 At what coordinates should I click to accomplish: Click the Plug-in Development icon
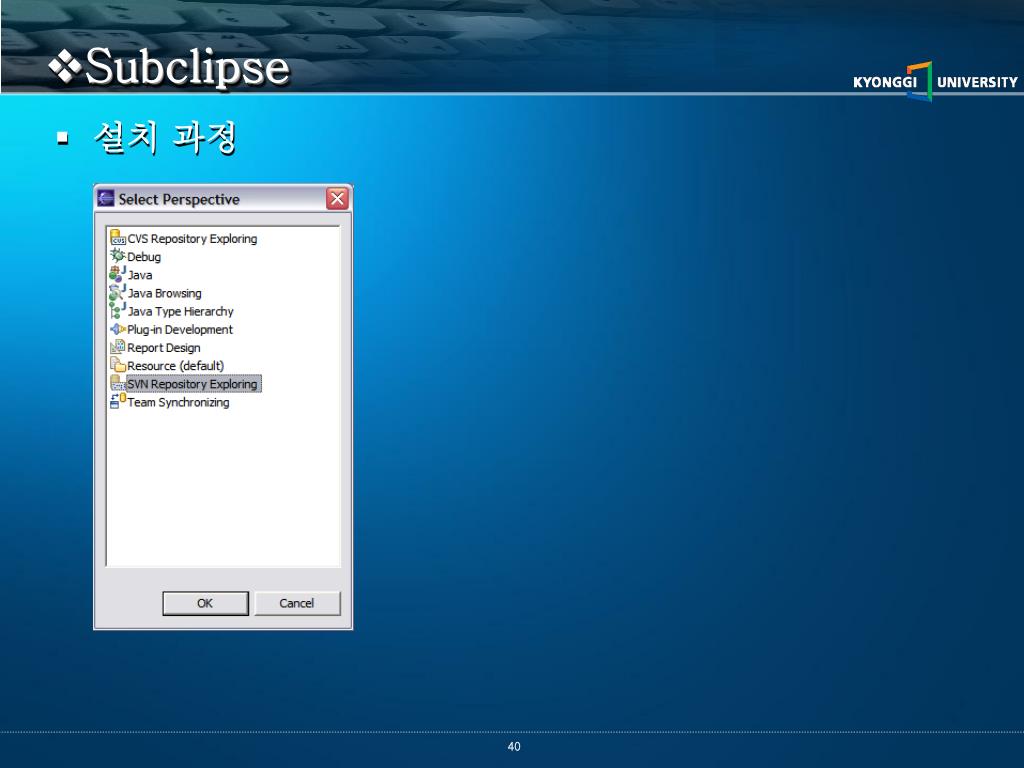point(118,329)
